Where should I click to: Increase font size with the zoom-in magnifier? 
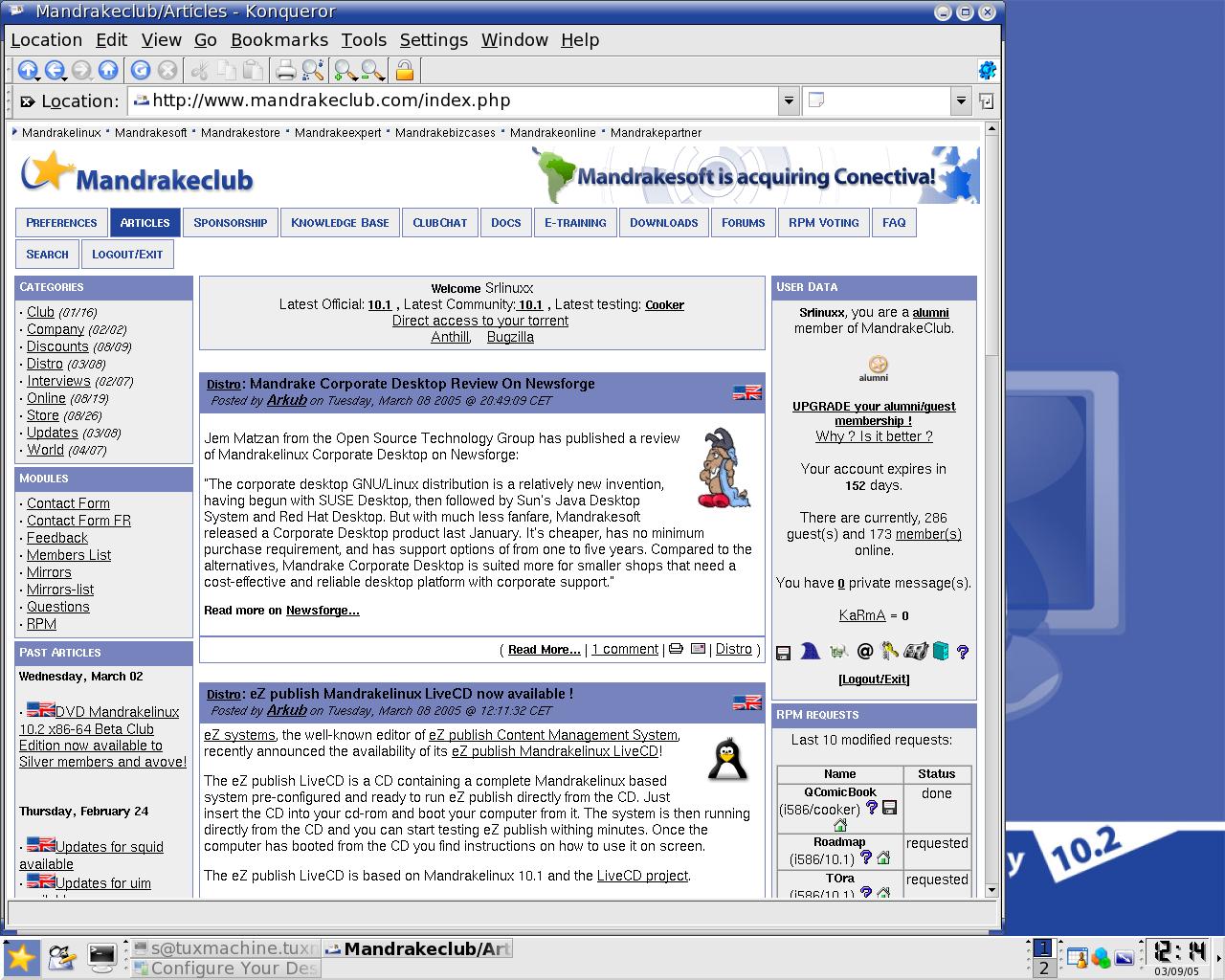point(345,70)
